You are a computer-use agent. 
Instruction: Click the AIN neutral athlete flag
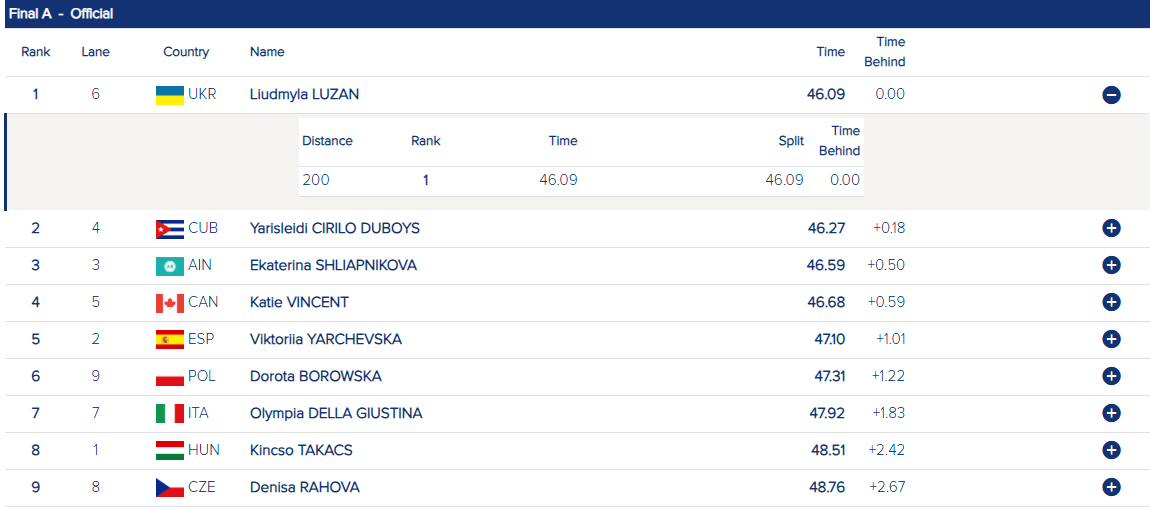point(169,266)
